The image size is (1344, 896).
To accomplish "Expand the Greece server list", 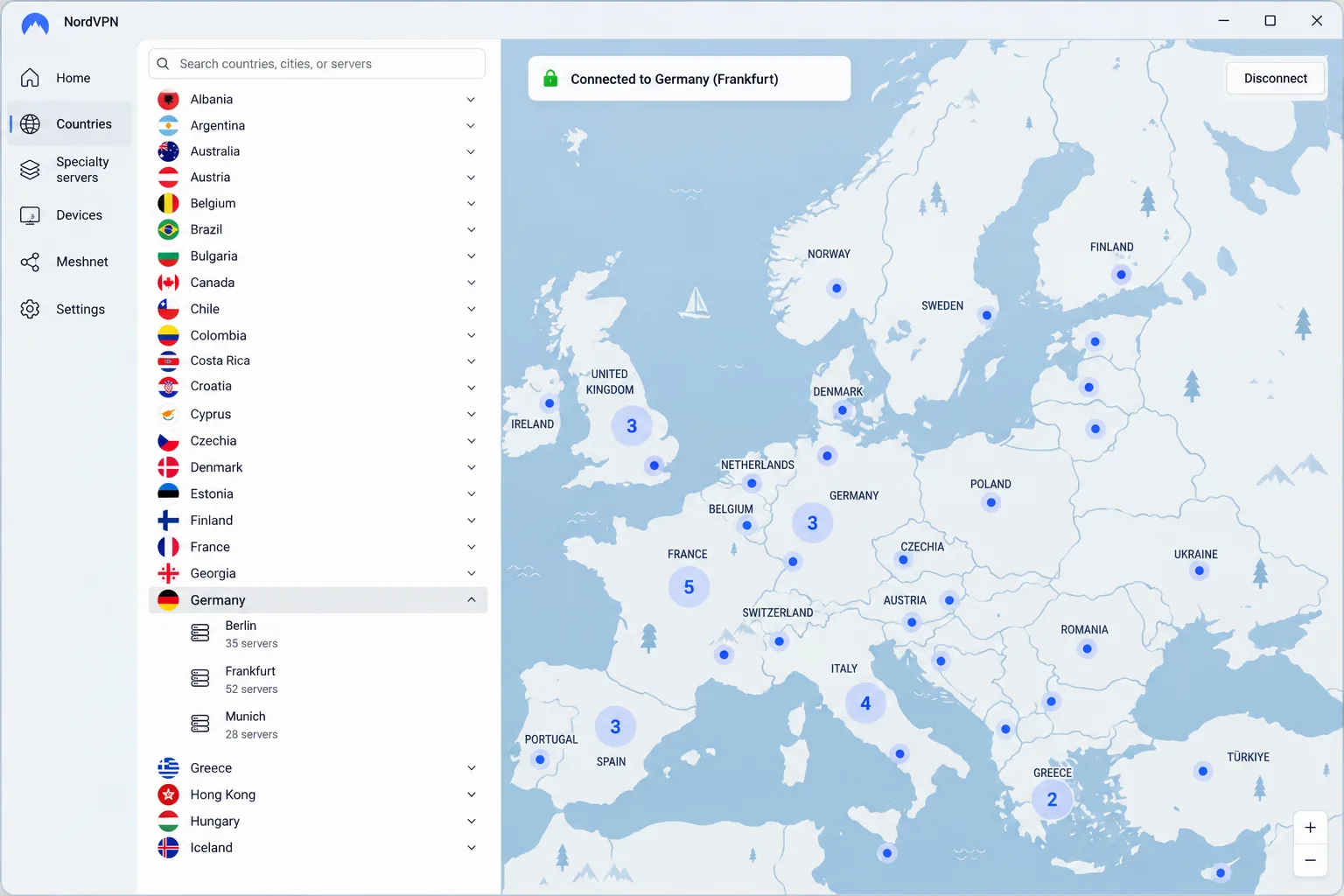I will click(472, 768).
